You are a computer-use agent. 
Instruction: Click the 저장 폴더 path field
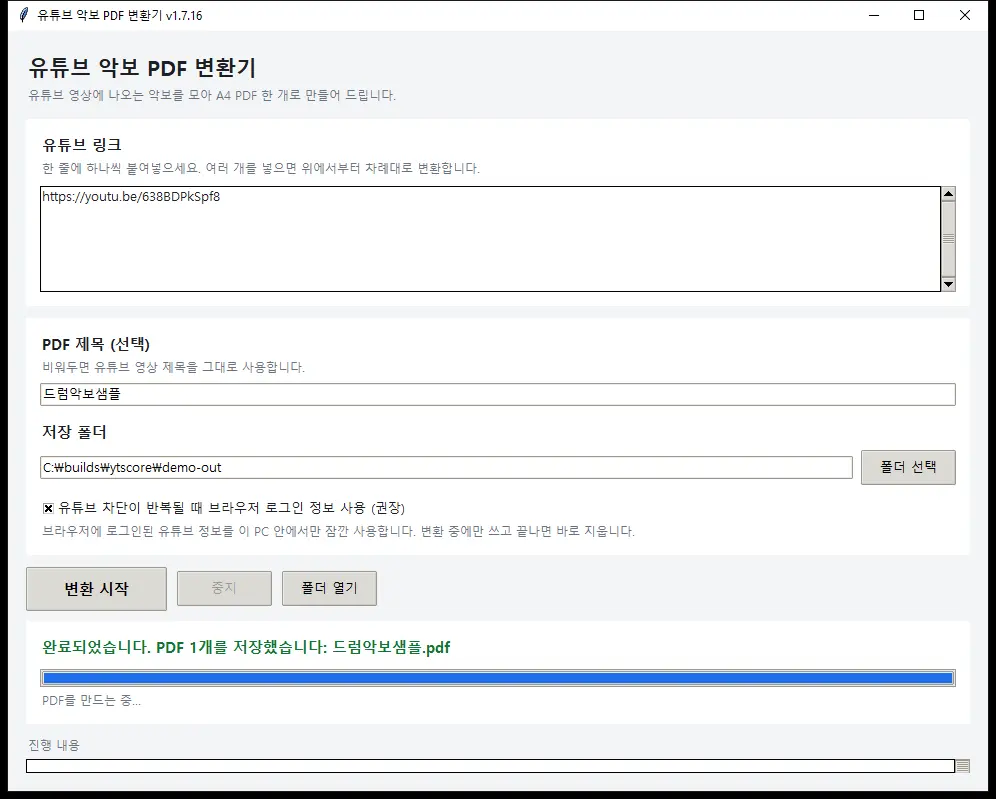[x=446, y=467]
